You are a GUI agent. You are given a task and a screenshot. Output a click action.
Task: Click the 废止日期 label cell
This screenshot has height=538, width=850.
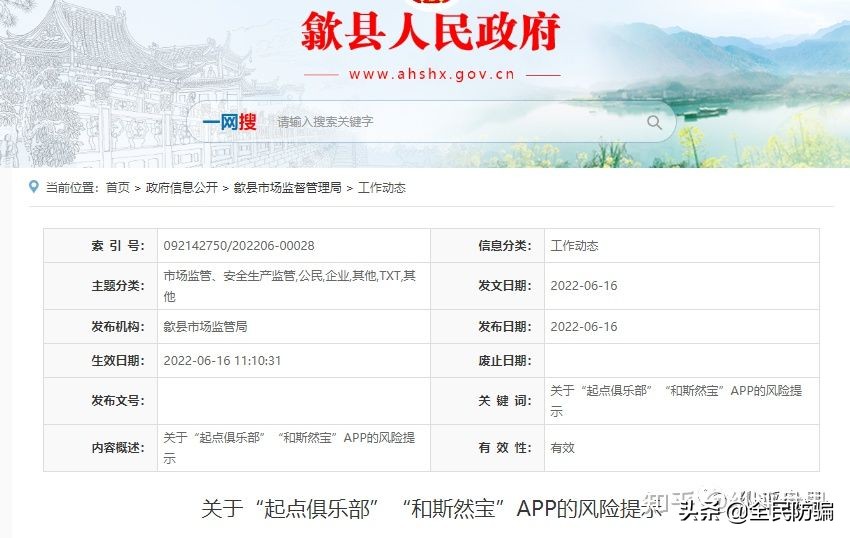click(487, 361)
